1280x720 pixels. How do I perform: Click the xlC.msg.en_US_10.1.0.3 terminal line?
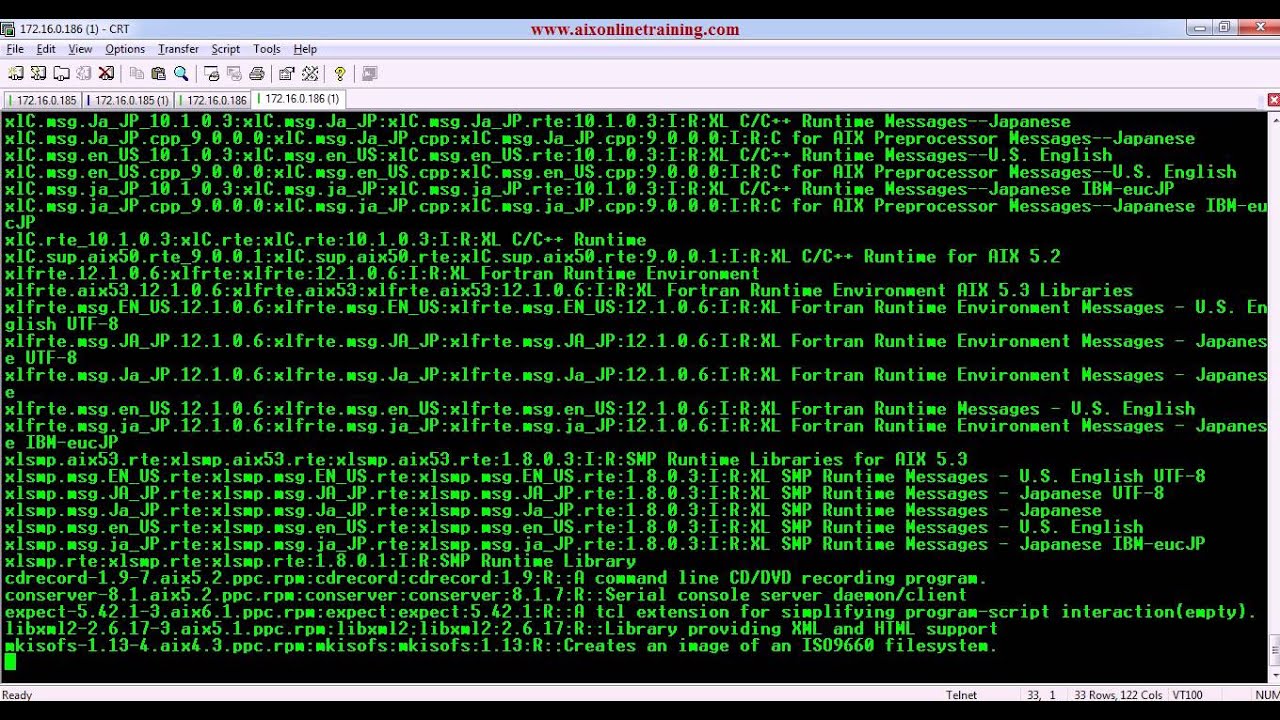pyautogui.click(x=558, y=155)
